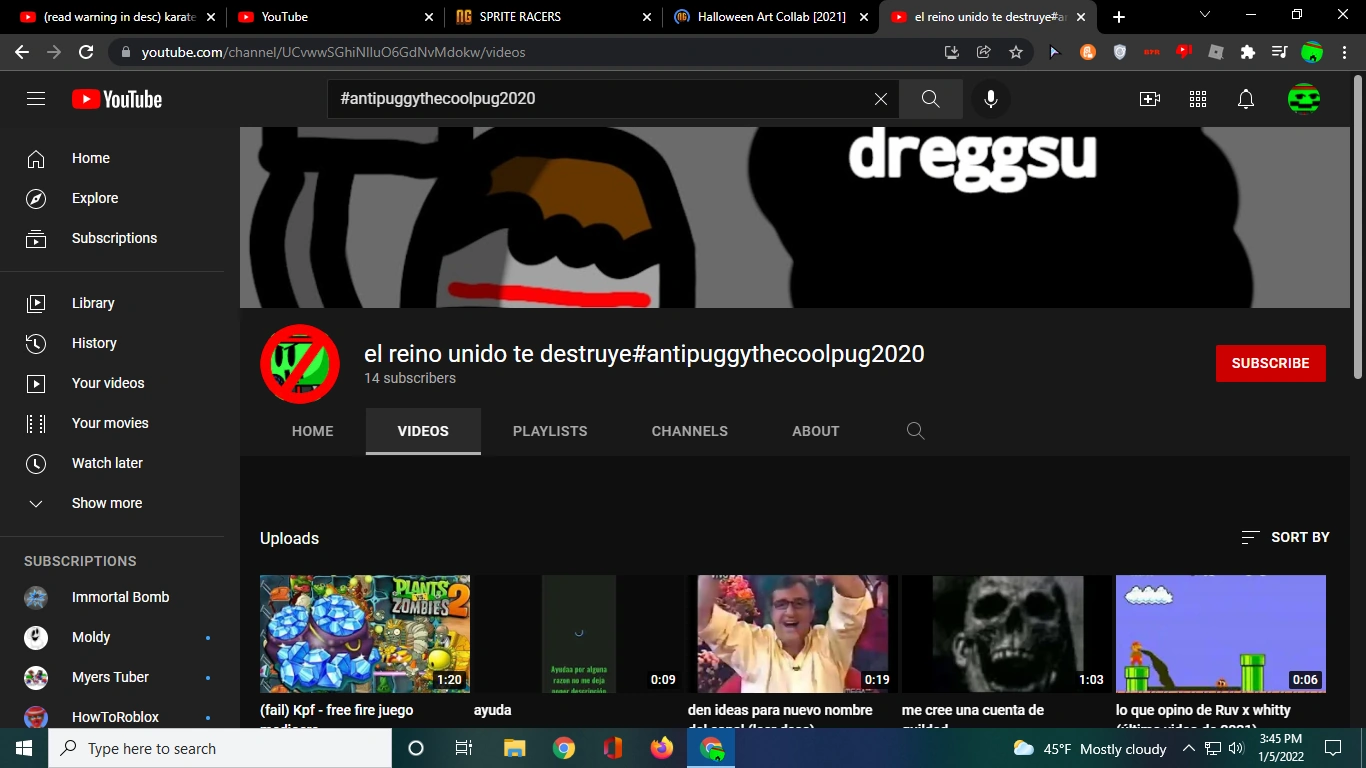Click the SUBSCRIBE button
The height and width of the screenshot is (768, 1366).
pyautogui.click(x=1270, y=363)
